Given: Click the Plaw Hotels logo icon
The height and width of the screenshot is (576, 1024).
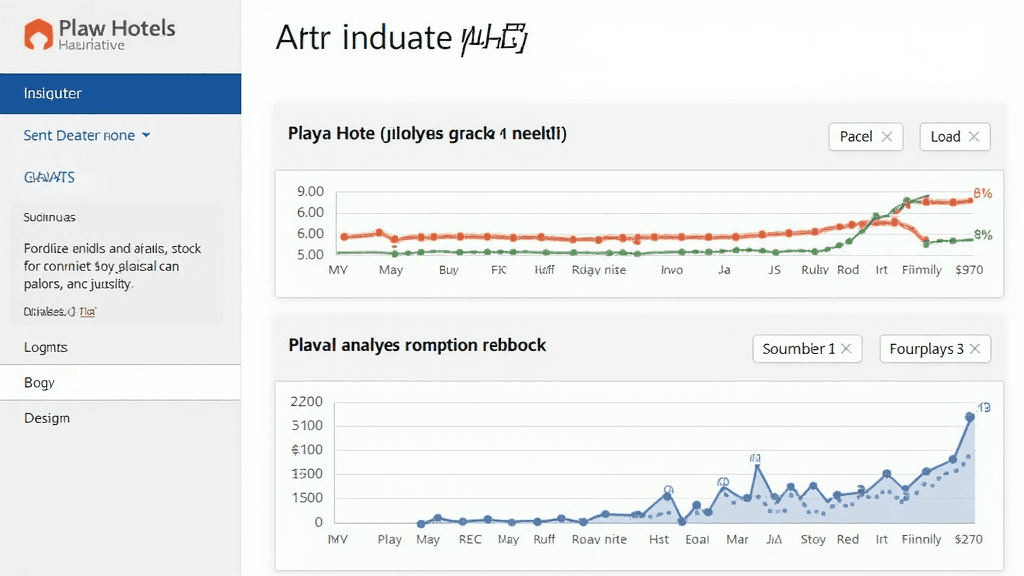Looking at the screenshot, I should [x=38, y=35].
